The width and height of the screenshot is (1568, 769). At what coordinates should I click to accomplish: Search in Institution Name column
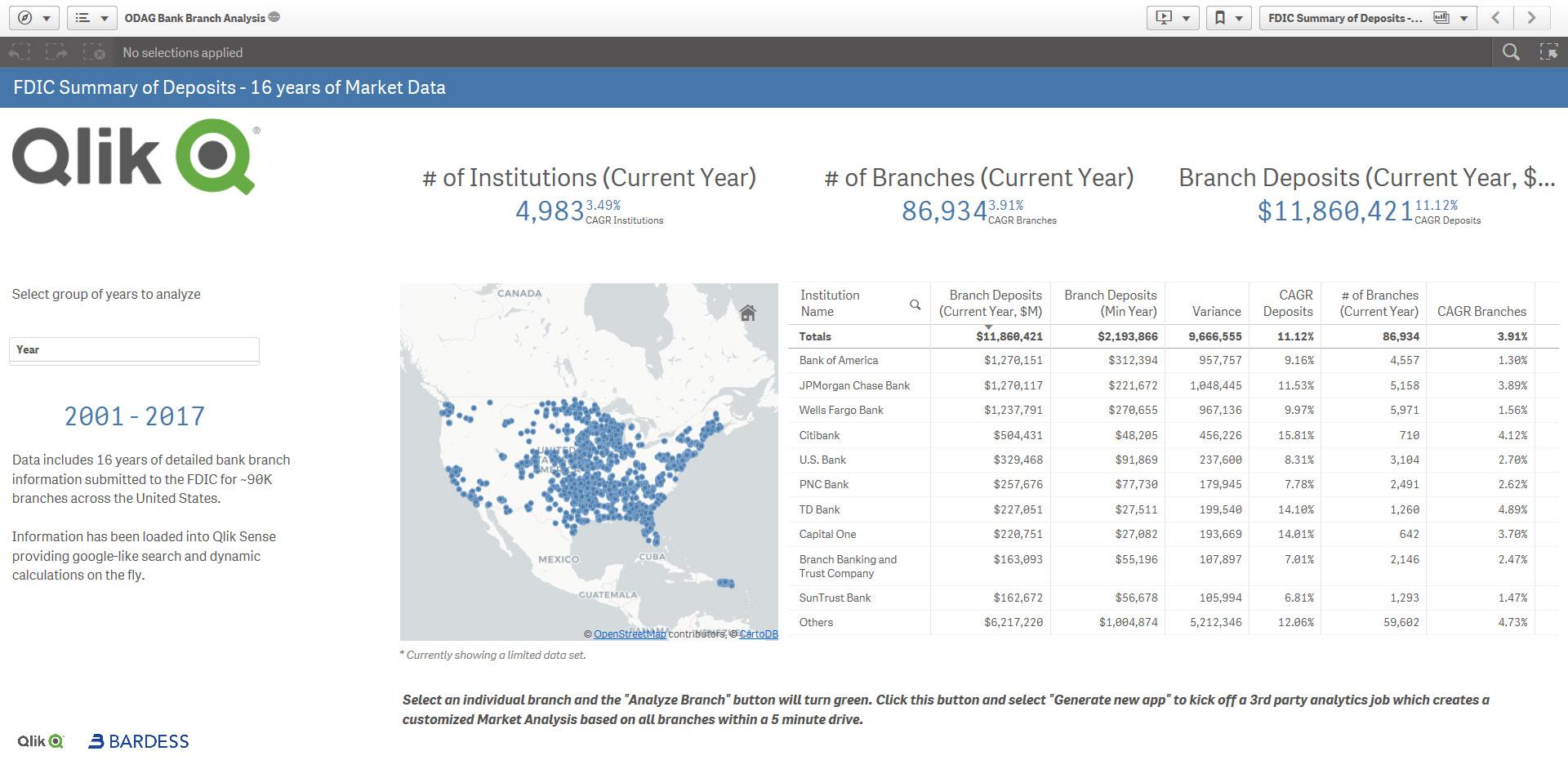[915, 304]
